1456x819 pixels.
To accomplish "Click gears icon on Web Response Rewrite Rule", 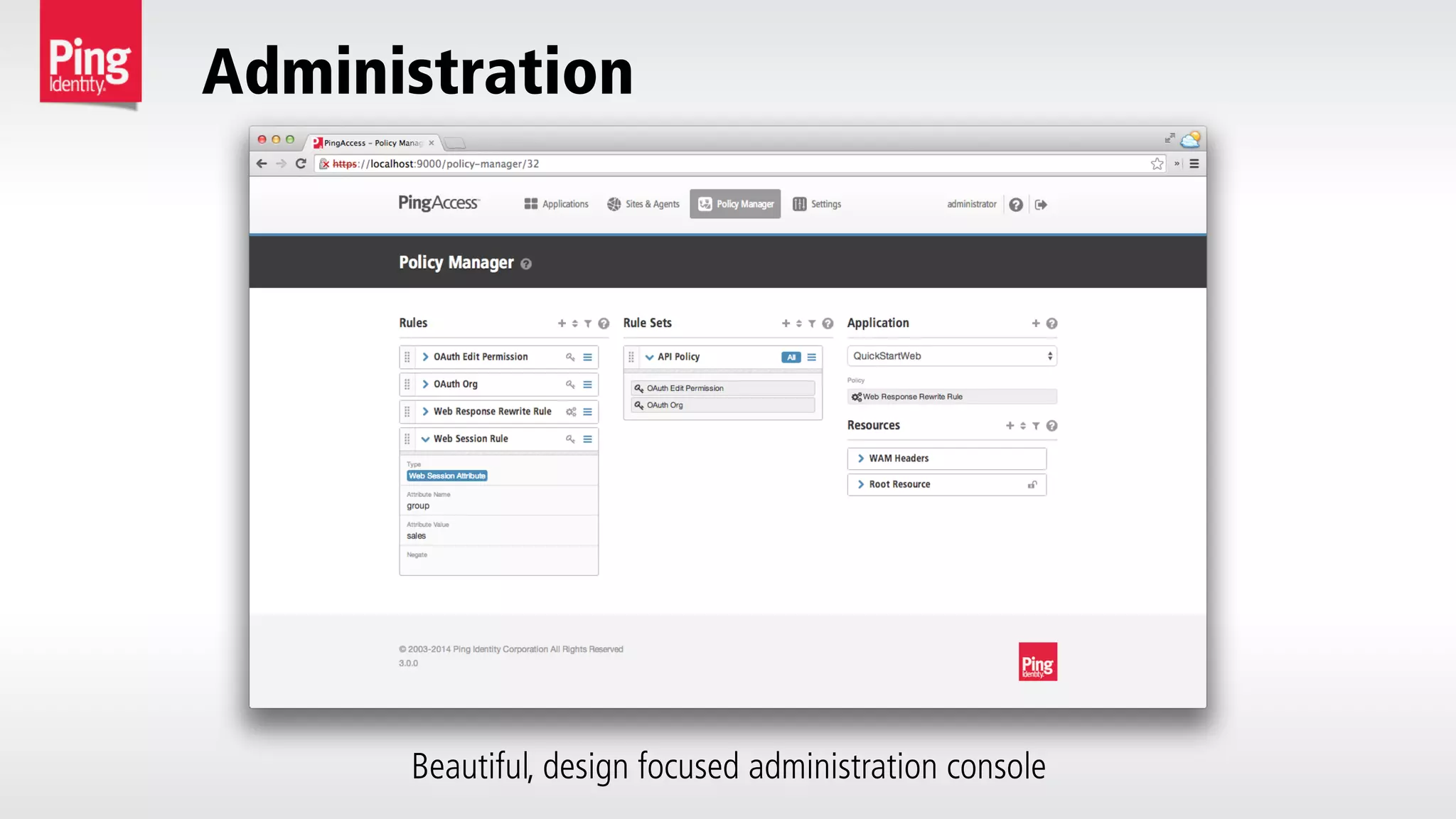I will tap(571, 412).
